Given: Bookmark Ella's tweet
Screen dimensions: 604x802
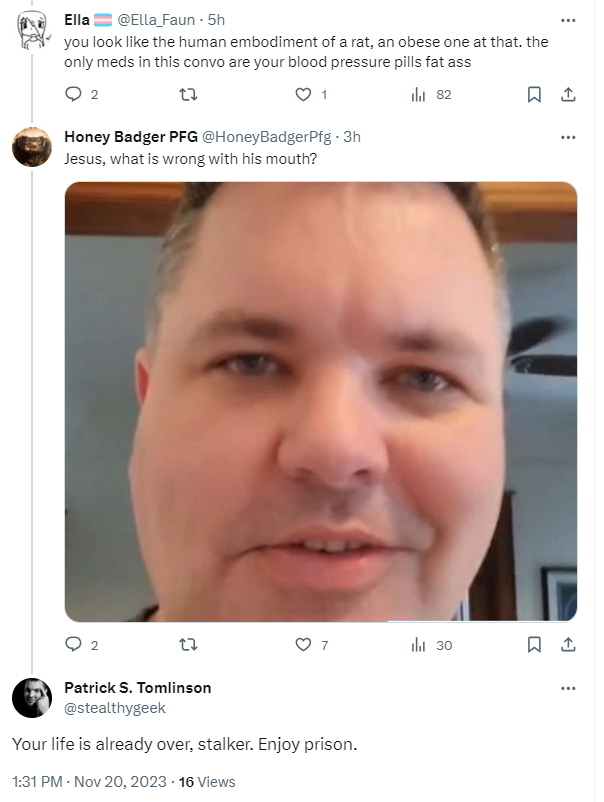Looking at the screenshot, I should (x=534, y=94).
